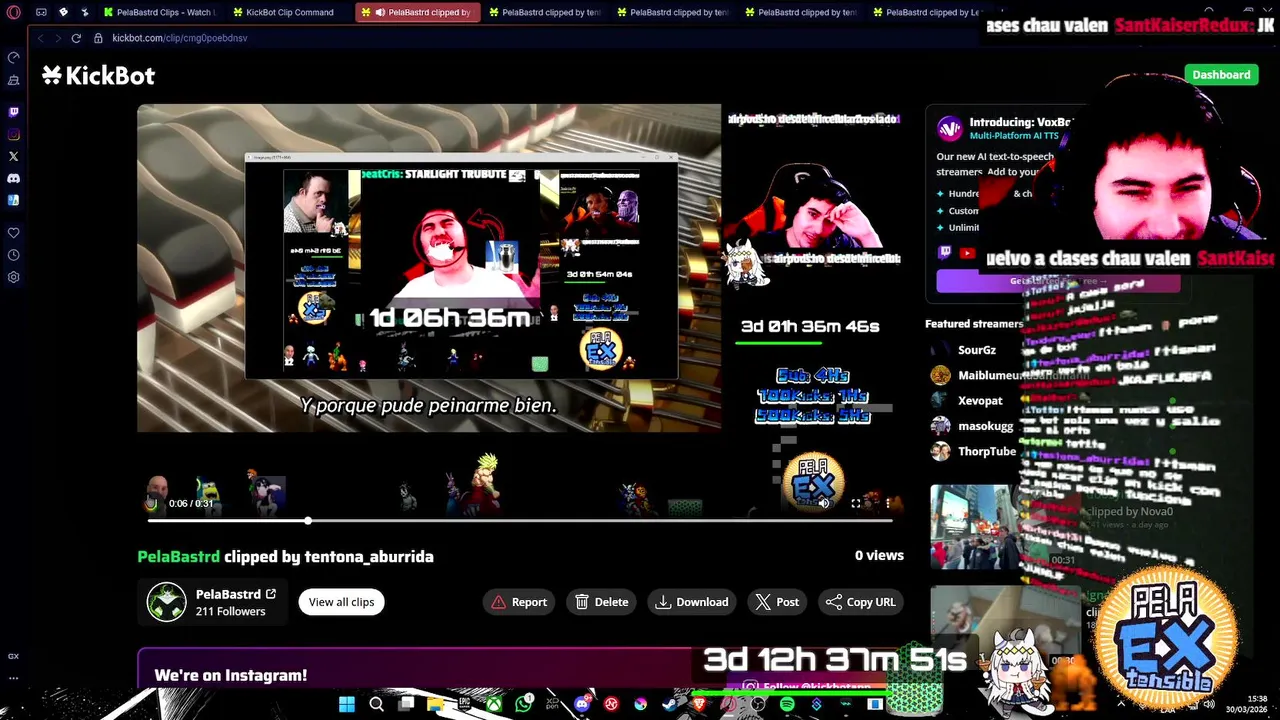1280x720 pixels.
Task: Click the URL in the address bar
Action: click(180, 38)
